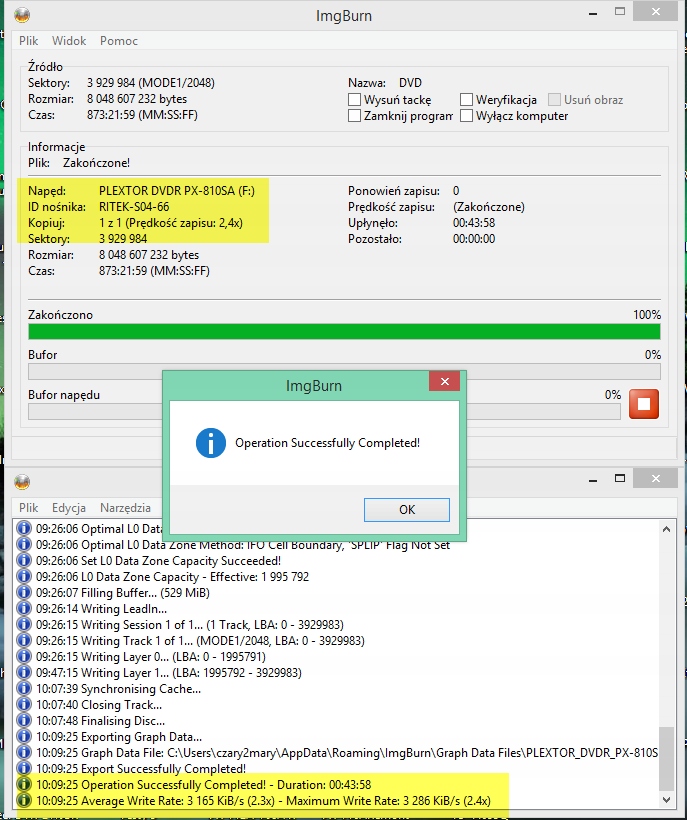This screenshot has width=687, height=820.
Task: Click info icon of 'Finalising Disc' log row
Action: tap(24, 720)
